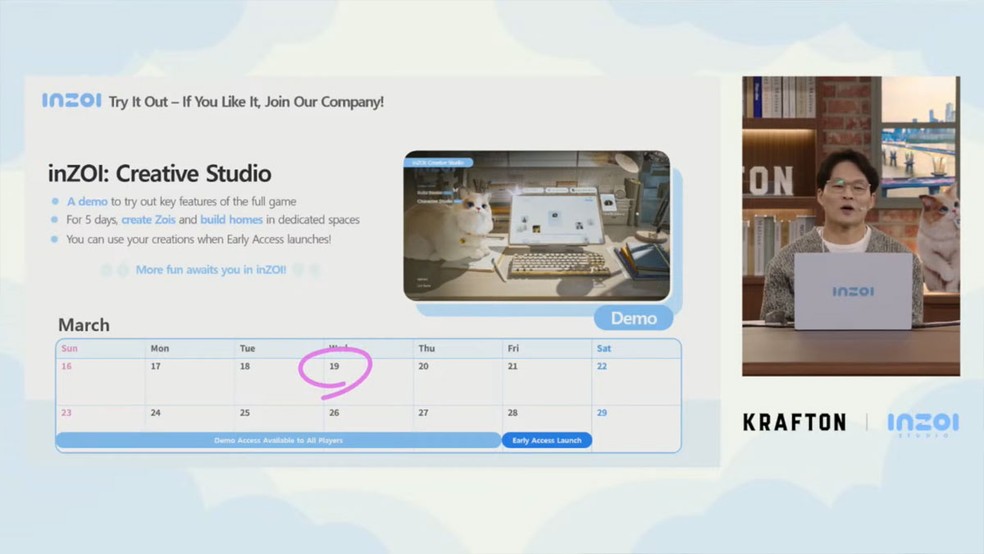The width and height of the screenshot is (984, 554).
Task: Select March 27 in the calendar
Action: 424,413
